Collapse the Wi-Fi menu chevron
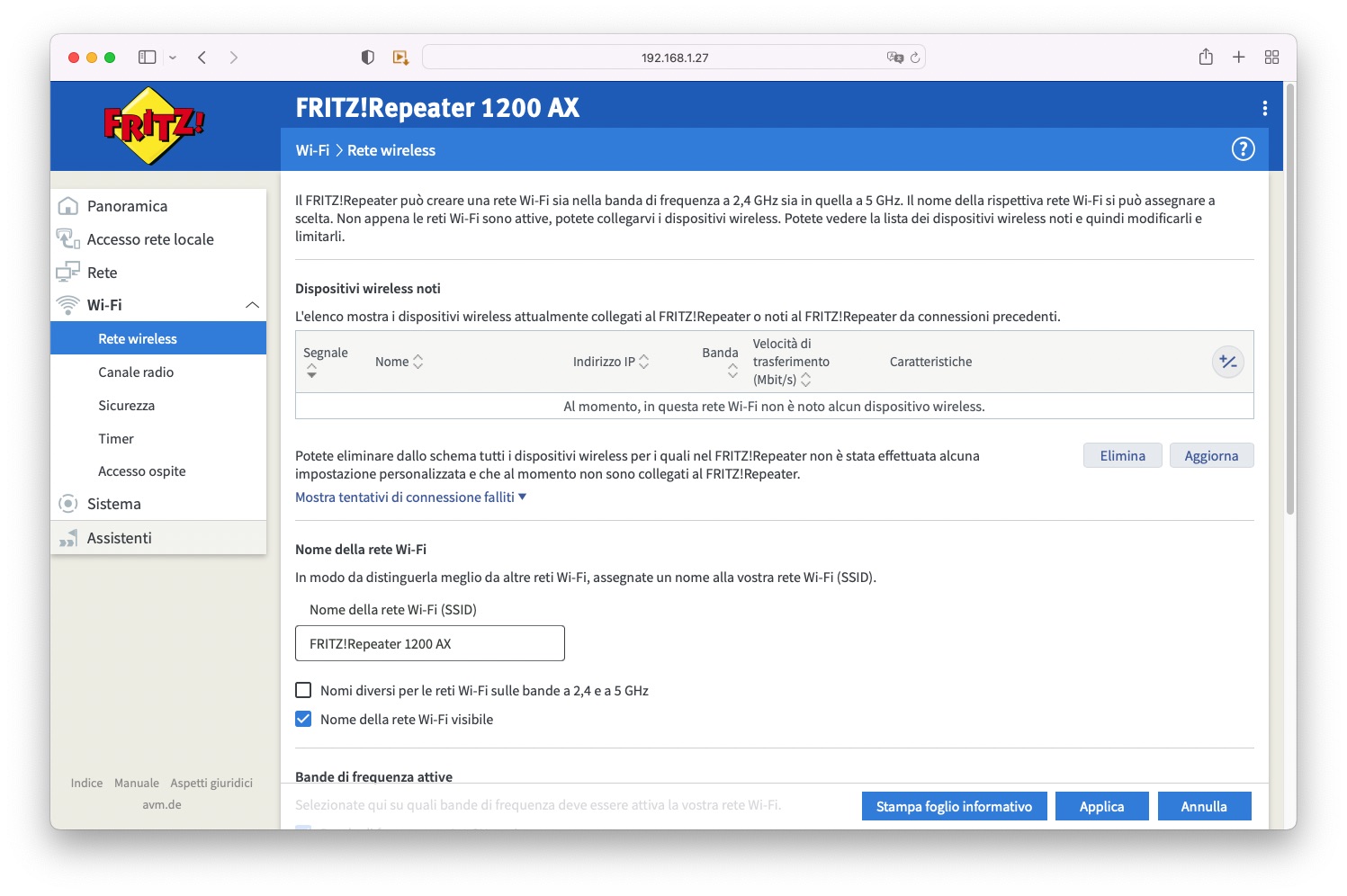Viewport: 1347px width, 896px height. [x=252, y=305]
